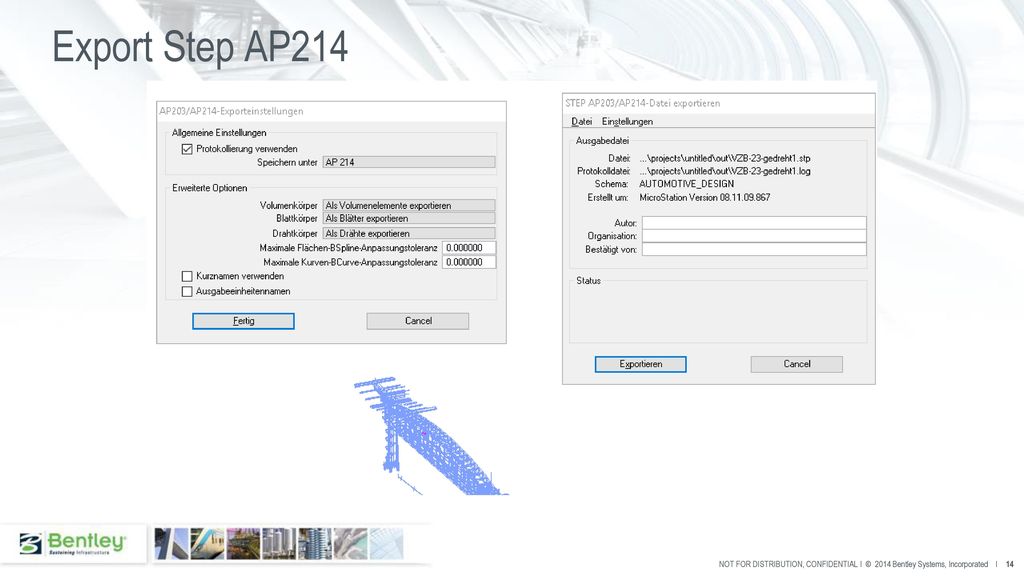The image size is (1024, 576).
Task: Open the Volumenkörper export dropdown
Action: (409, 205)
